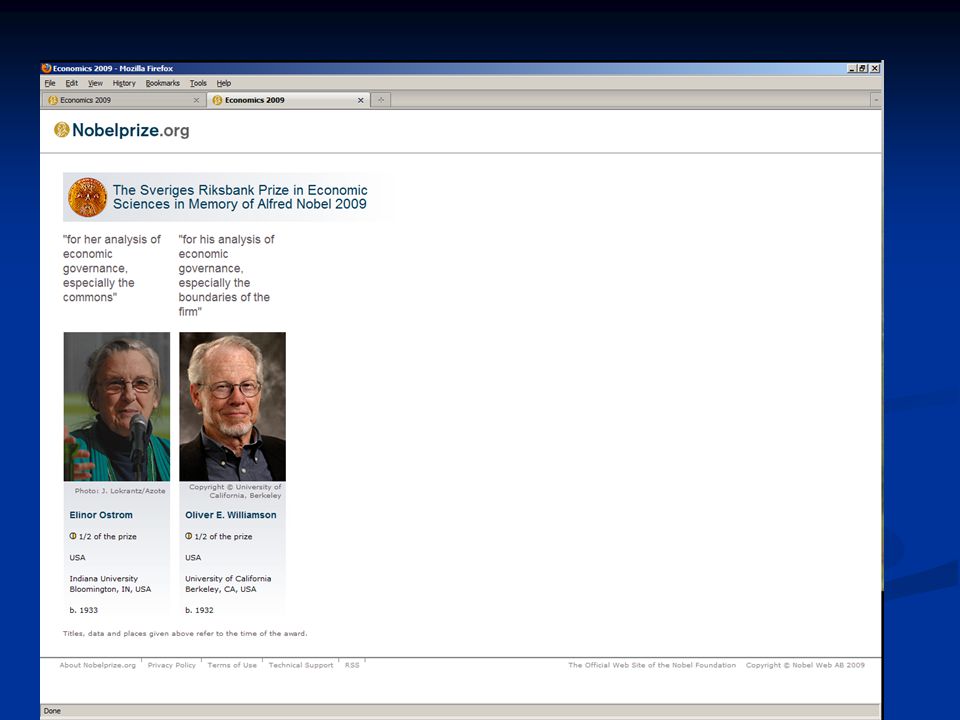Click the Economic Sciences prize 2009 heading

tap(240, 197)
